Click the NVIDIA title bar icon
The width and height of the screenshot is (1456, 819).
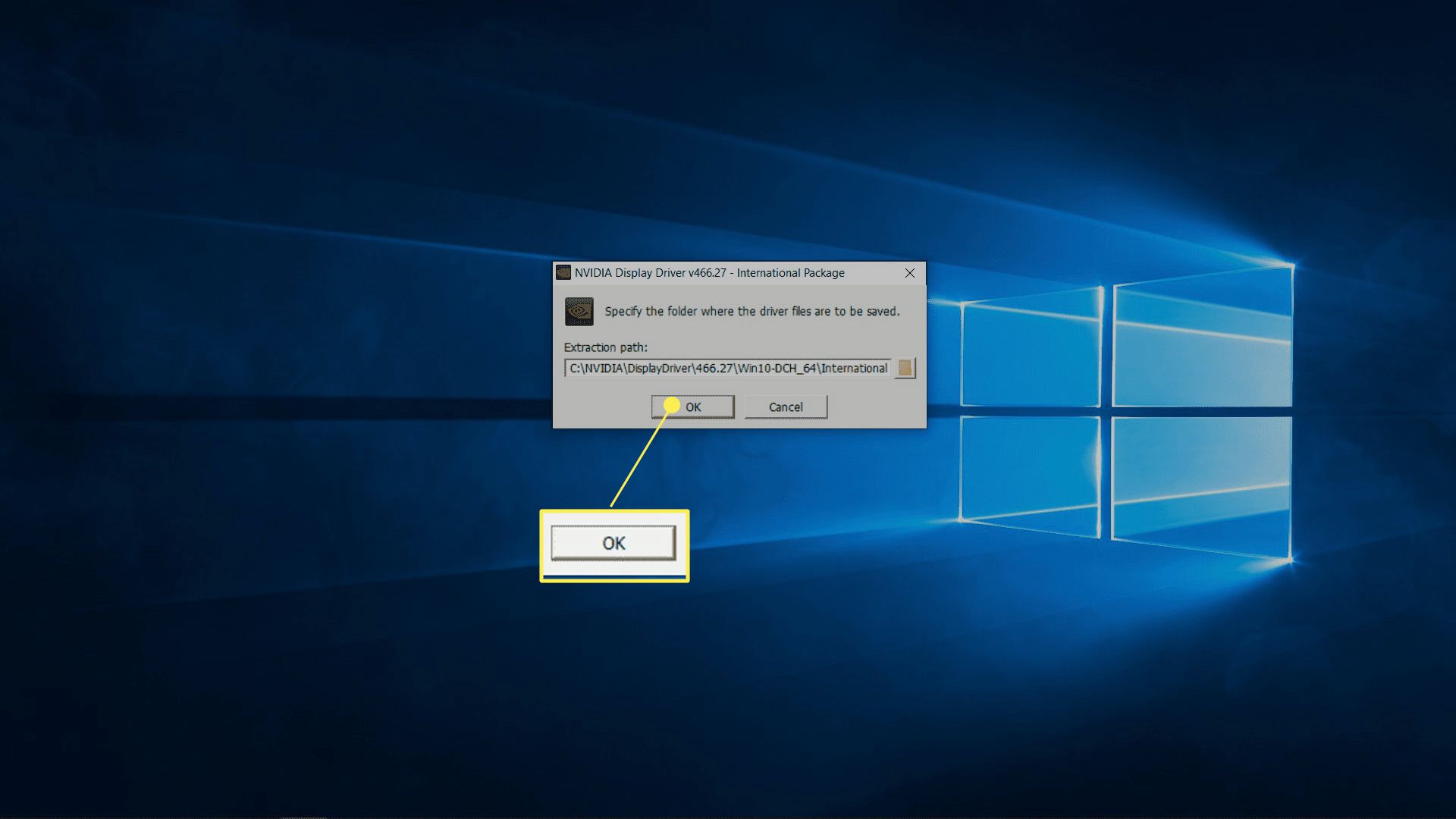click(x=563, y=273)
